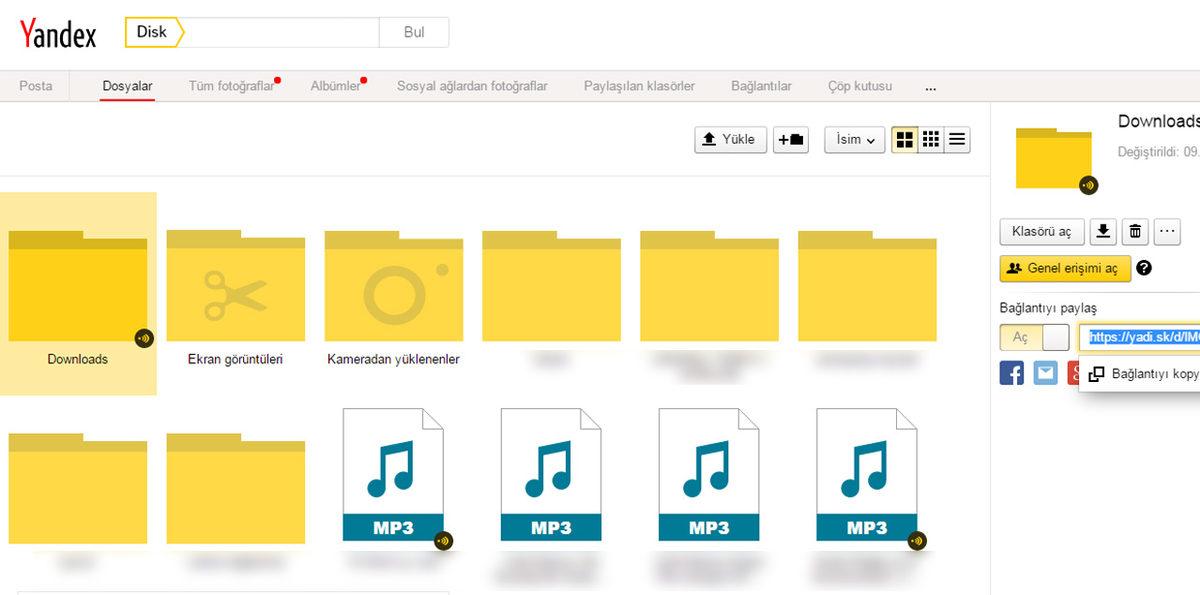Select the download icon on the right panel
This screenshot has height=595, width=1200.
click(x=1103, y=231)
